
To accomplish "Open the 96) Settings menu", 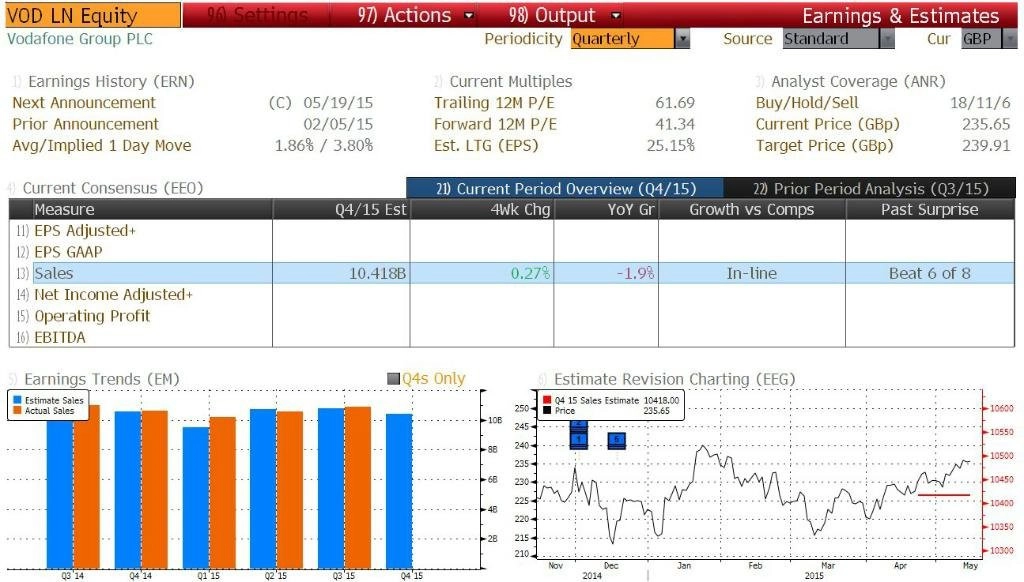I will (257, 15).
